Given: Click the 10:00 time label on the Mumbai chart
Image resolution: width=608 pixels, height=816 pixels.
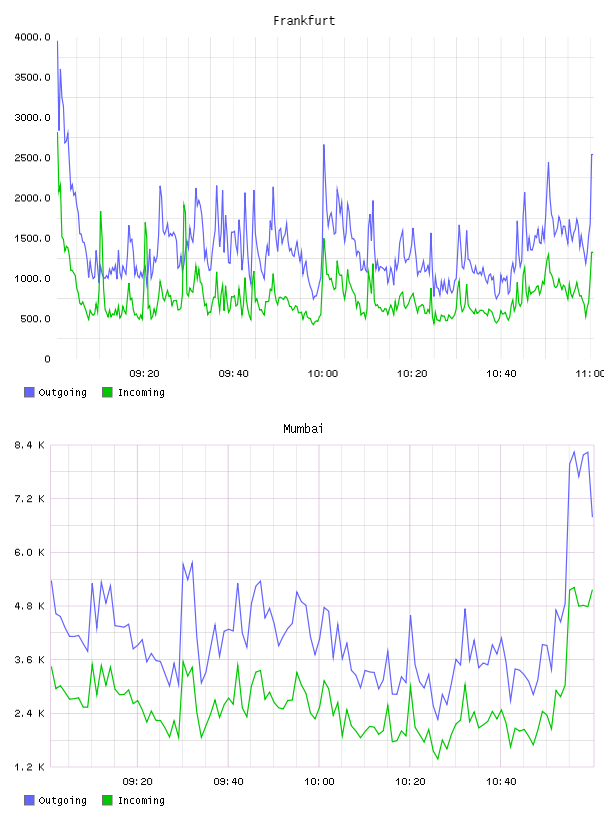Looking at the screenshot, I should click(x=319, y=782).
